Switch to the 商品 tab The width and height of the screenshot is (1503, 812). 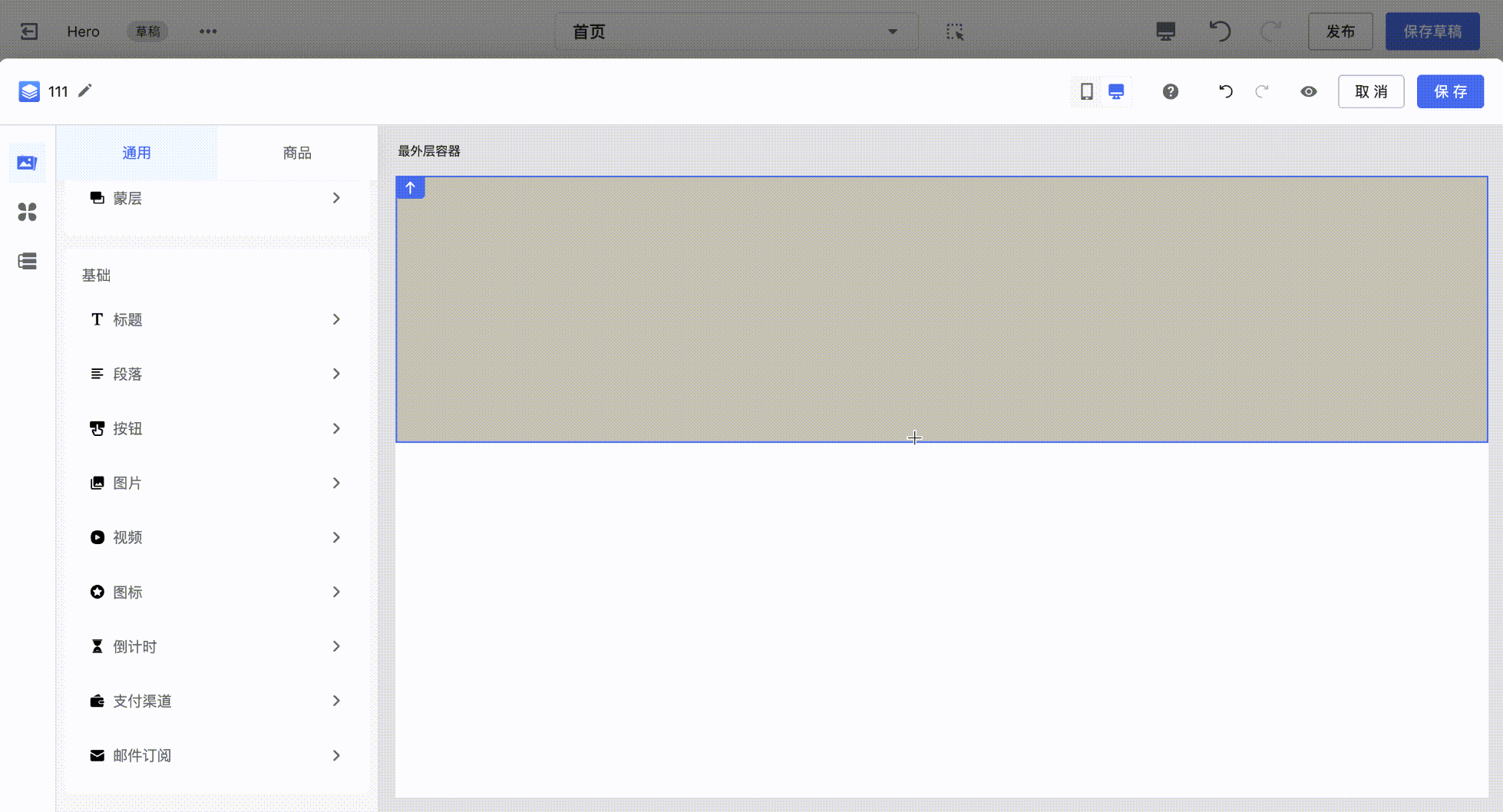pyautogui.click(x=297, y=153)
